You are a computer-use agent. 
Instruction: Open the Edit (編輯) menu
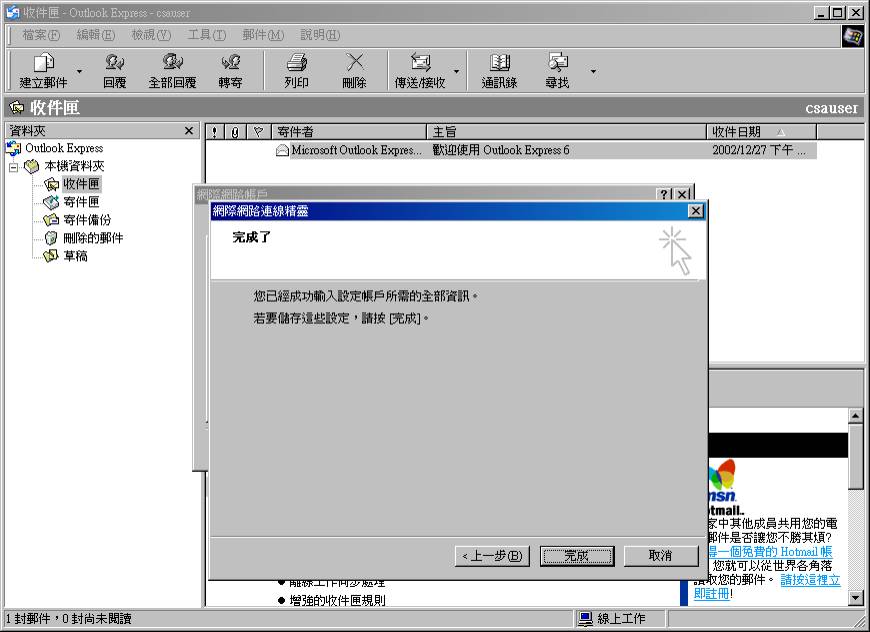pyautogui.click(x=95, y=35)
